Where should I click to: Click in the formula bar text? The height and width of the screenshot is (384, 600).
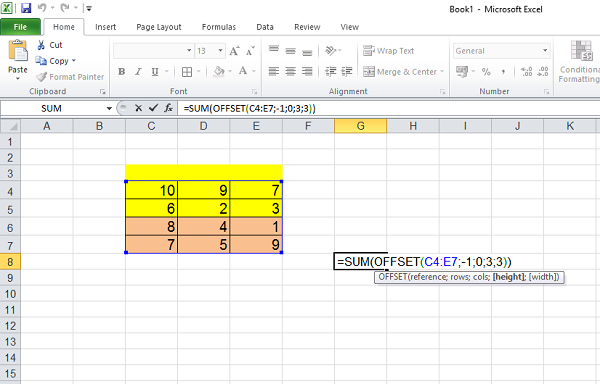pos(249,109)
